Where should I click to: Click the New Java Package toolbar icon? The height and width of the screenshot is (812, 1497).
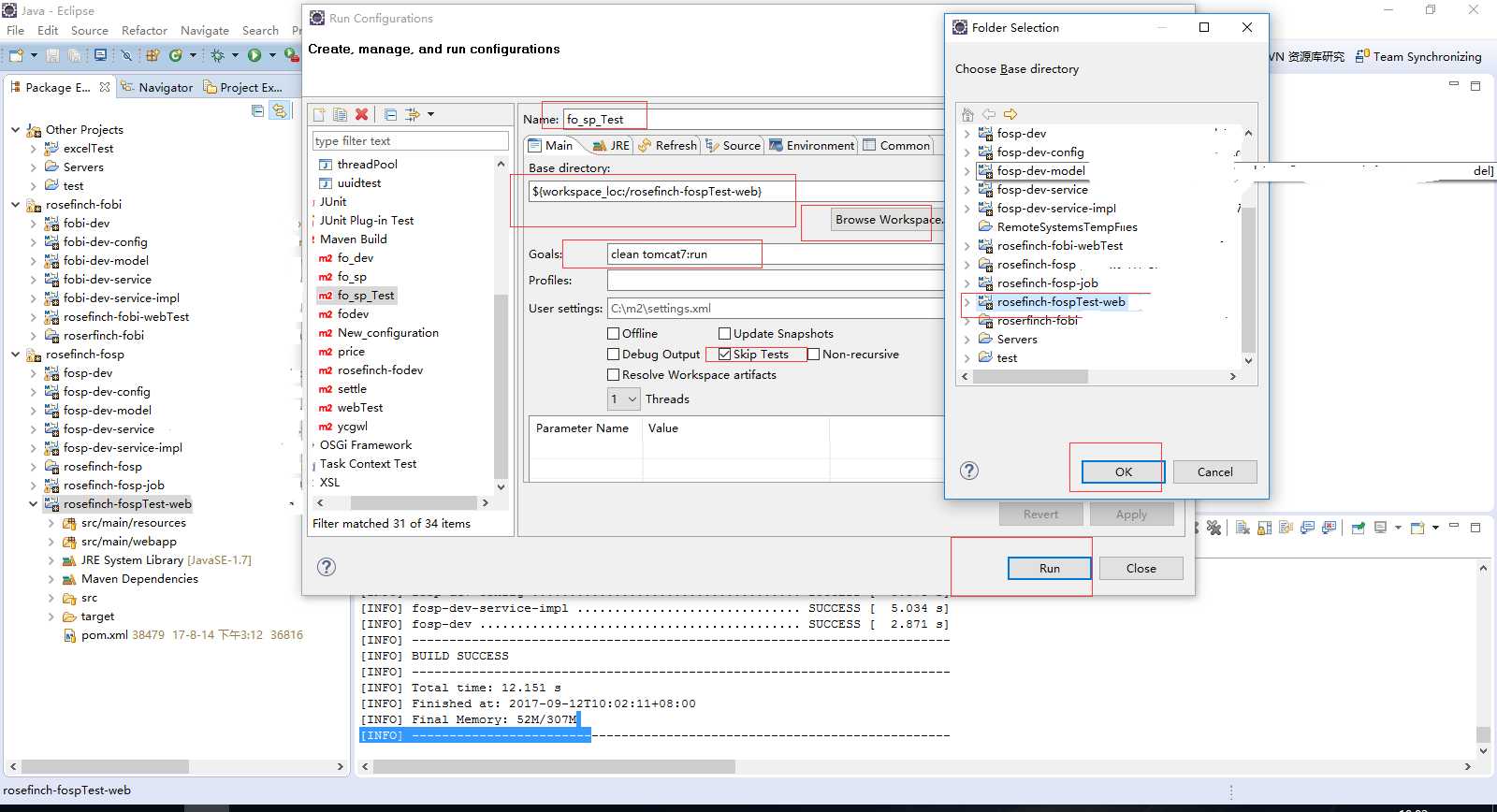point(153,56)
